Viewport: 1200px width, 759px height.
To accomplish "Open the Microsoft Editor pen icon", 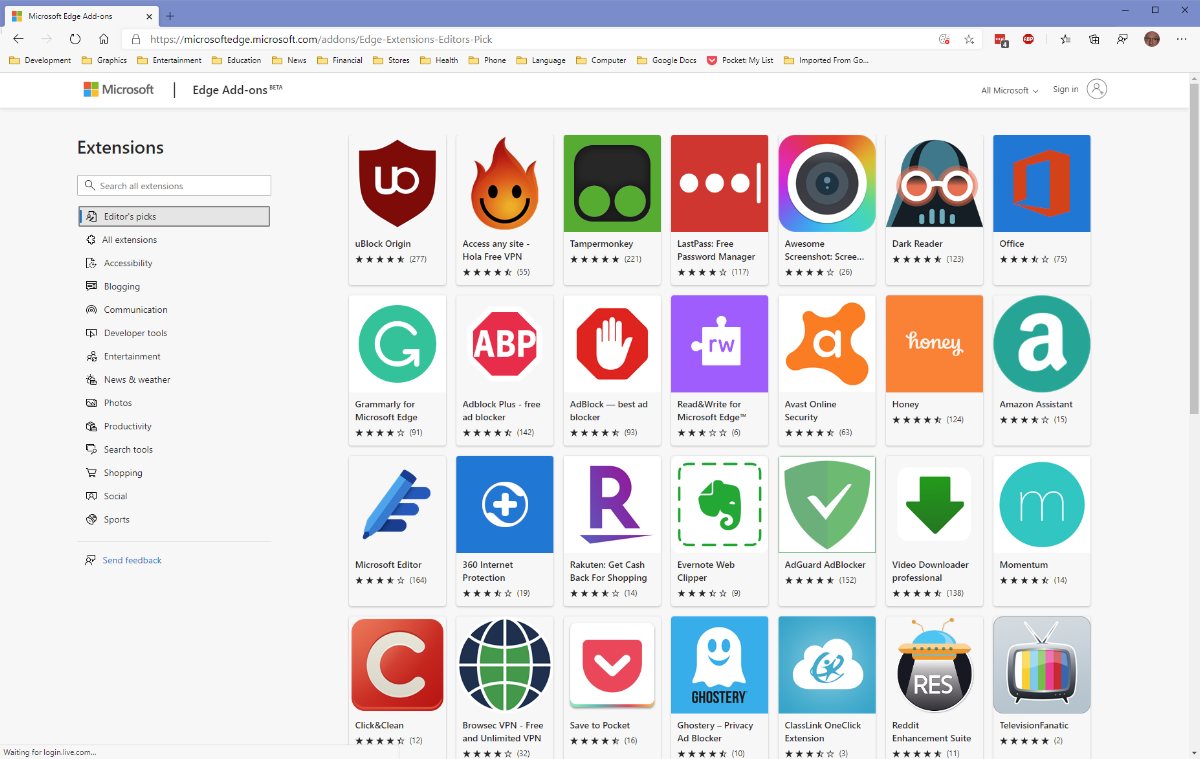I will pyautogui.click(x=397, y=505).
